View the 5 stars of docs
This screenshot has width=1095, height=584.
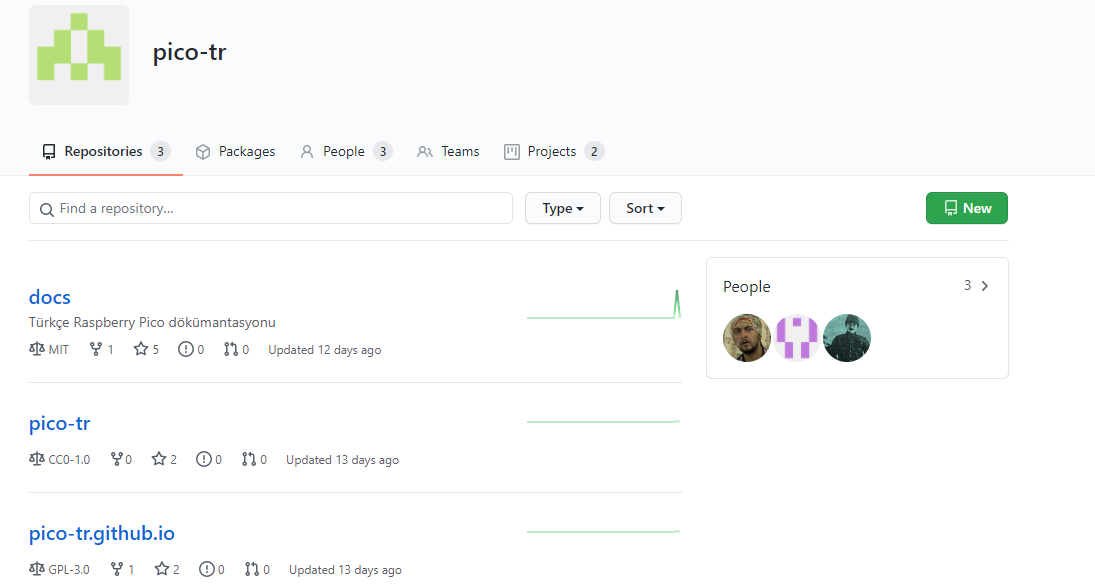click(146, 349)
